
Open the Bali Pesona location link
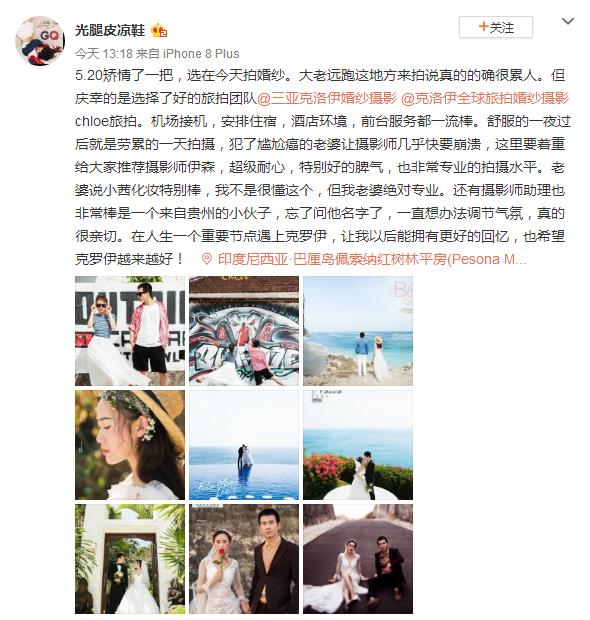coord(372,259)
